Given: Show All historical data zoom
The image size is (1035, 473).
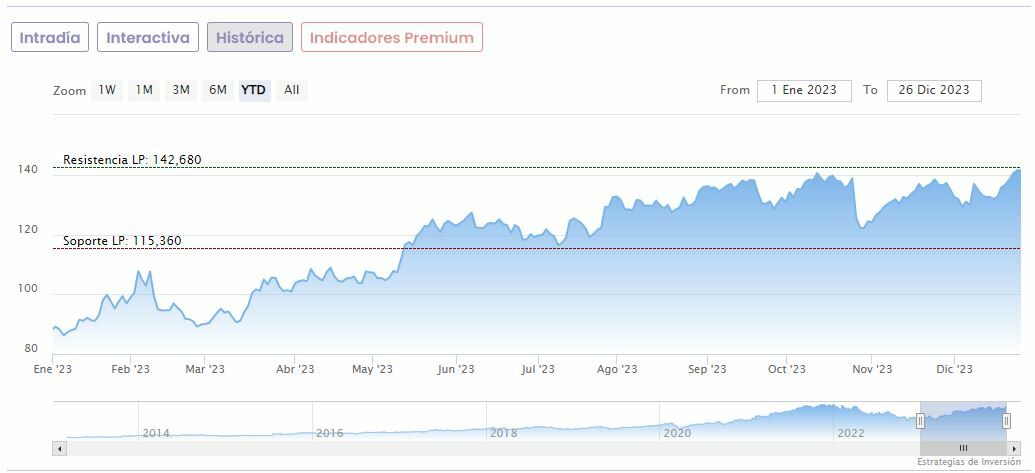Looking at the screenshot, I should click(x=291, y=90).
